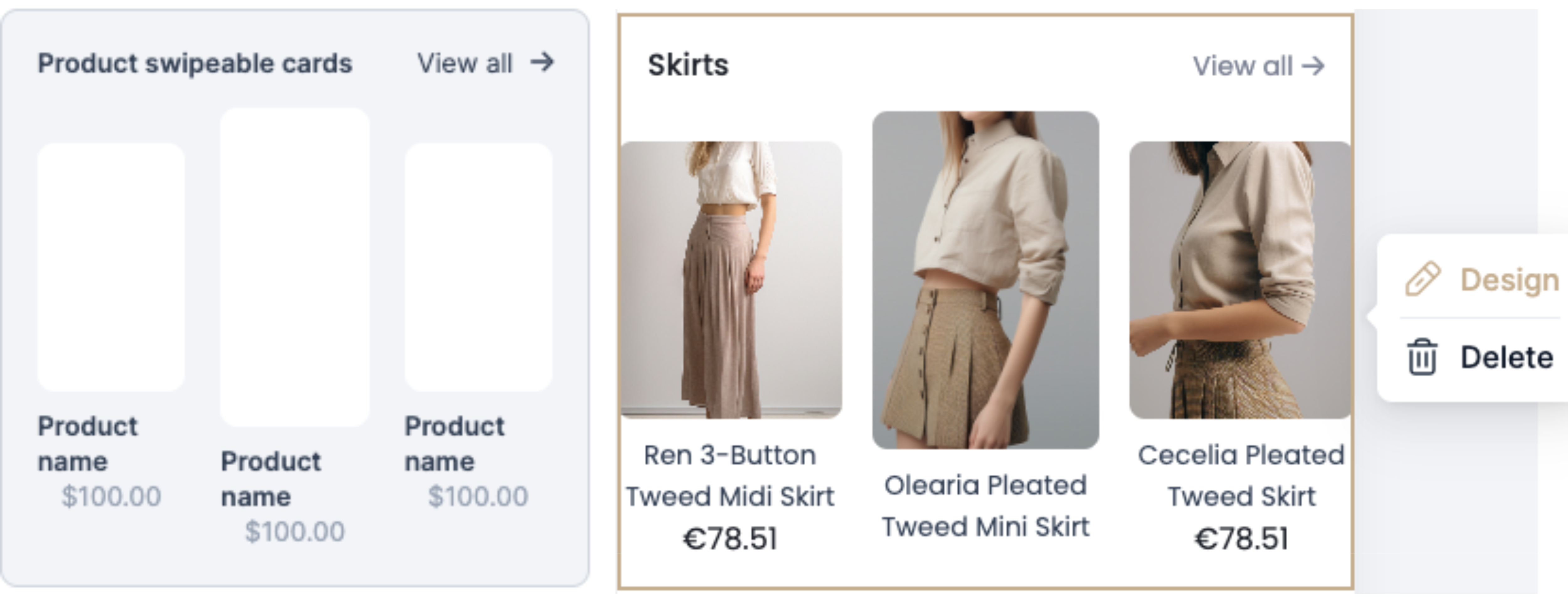
Task: Click Ren 3-Button Tweed Midi Skirt name
Action: point(730,475)
